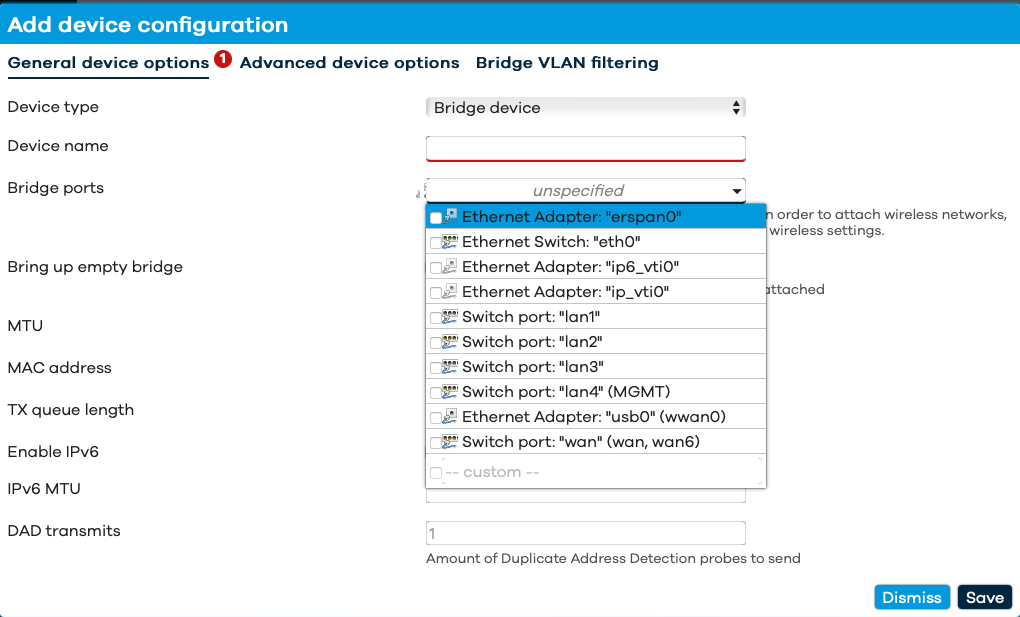Tick the lan4 (MGMT) checkbox
The image size is (1020, 617).
pyautogui.click(x=436, y=393)
